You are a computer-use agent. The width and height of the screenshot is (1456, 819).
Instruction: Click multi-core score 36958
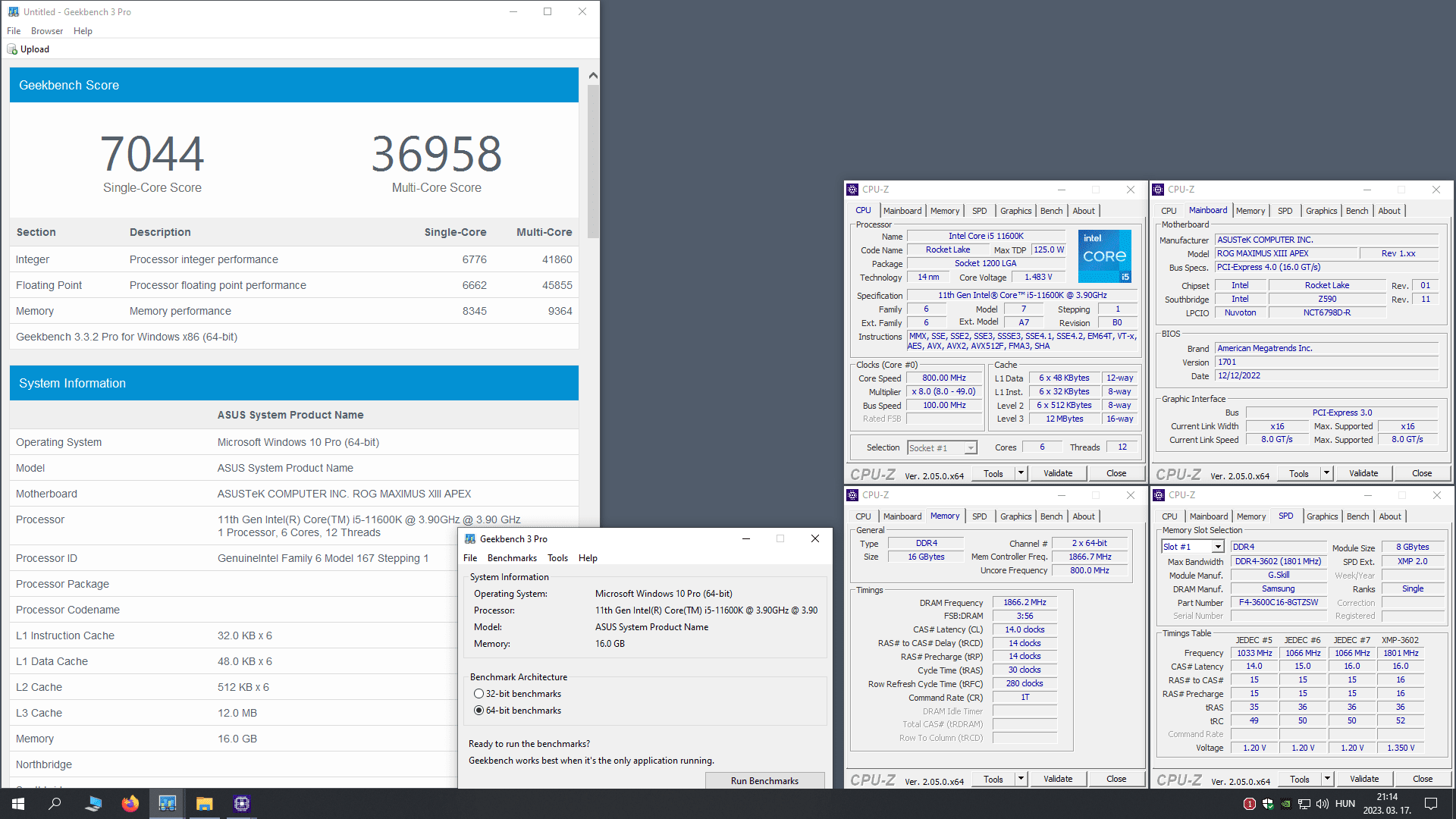(x=437, y=154)
